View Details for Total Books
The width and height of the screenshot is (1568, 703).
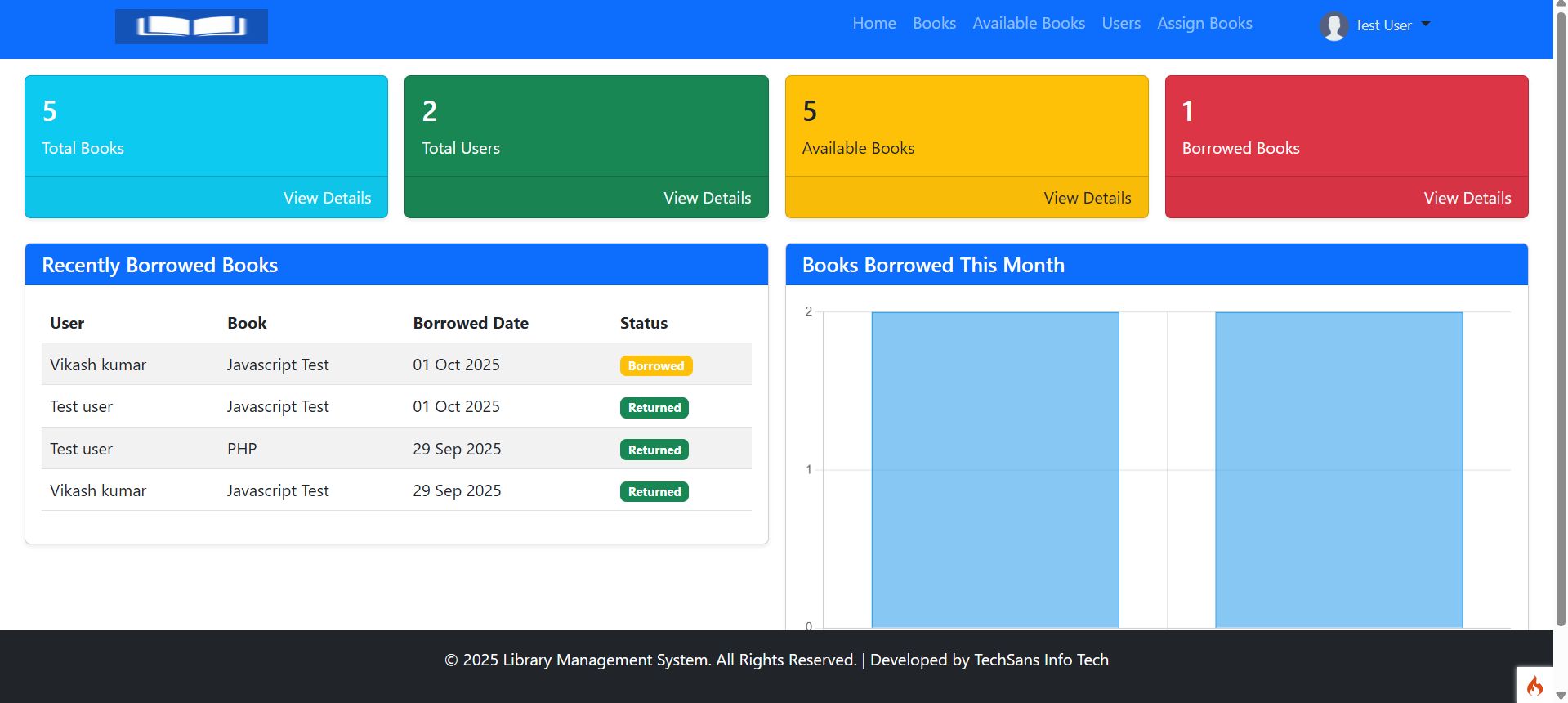pyautogui.click(x=327, y=198)
